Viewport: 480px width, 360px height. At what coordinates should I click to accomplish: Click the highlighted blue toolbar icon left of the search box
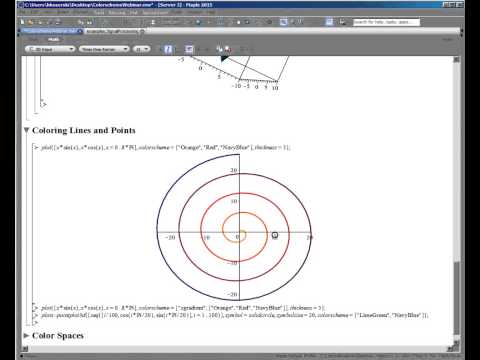[x=329, y=22]
